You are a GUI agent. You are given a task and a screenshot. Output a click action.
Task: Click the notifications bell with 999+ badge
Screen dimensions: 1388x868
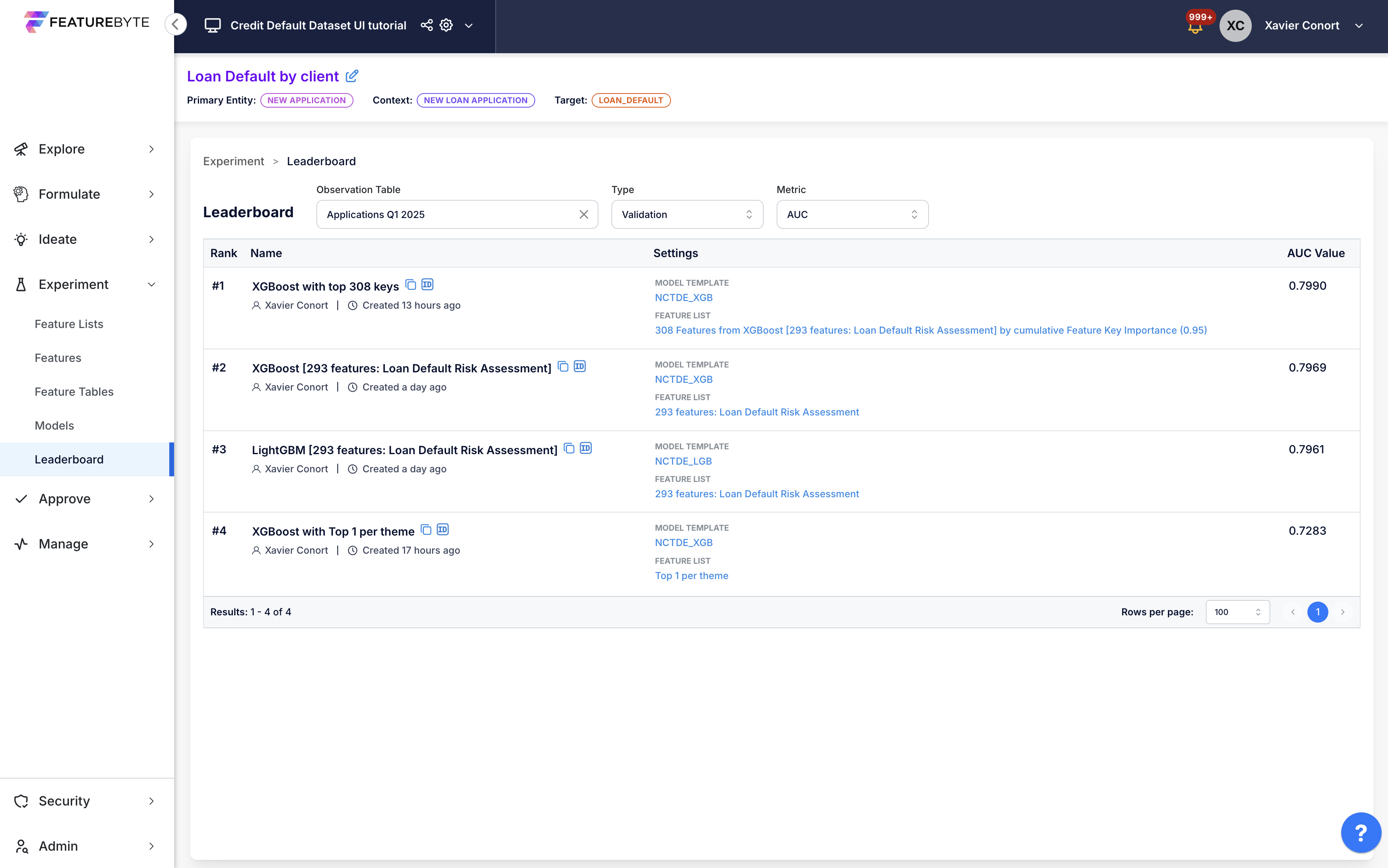click(x=1195, y=27)
